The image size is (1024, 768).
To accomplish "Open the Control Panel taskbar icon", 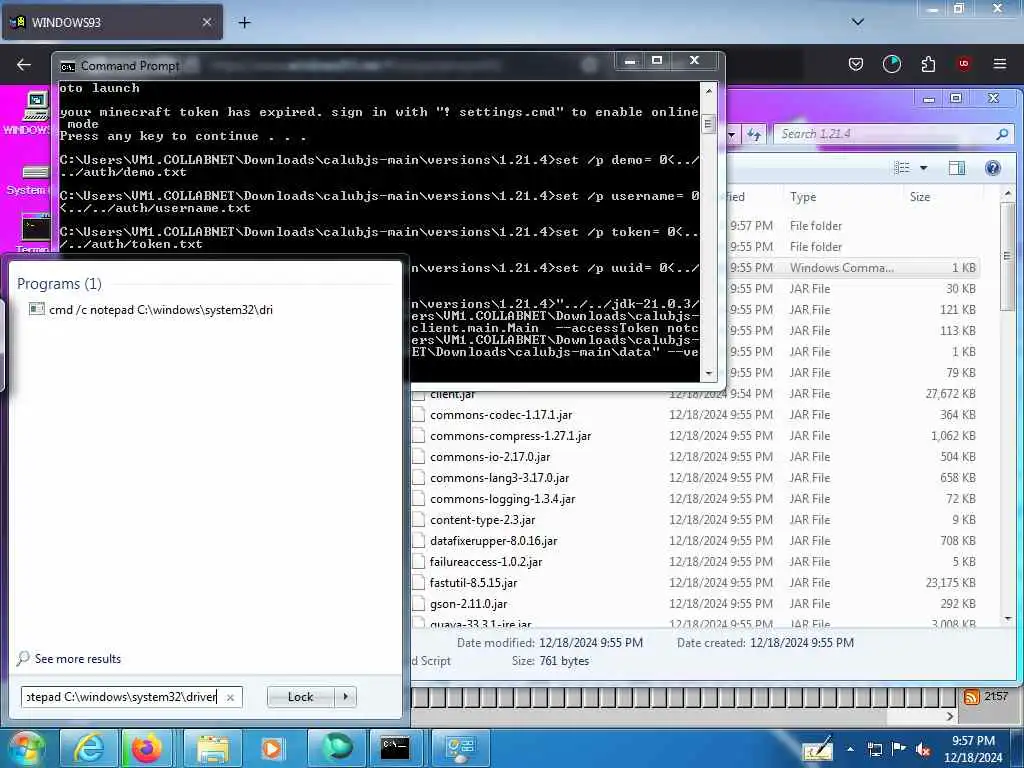I will pos(460,748).
